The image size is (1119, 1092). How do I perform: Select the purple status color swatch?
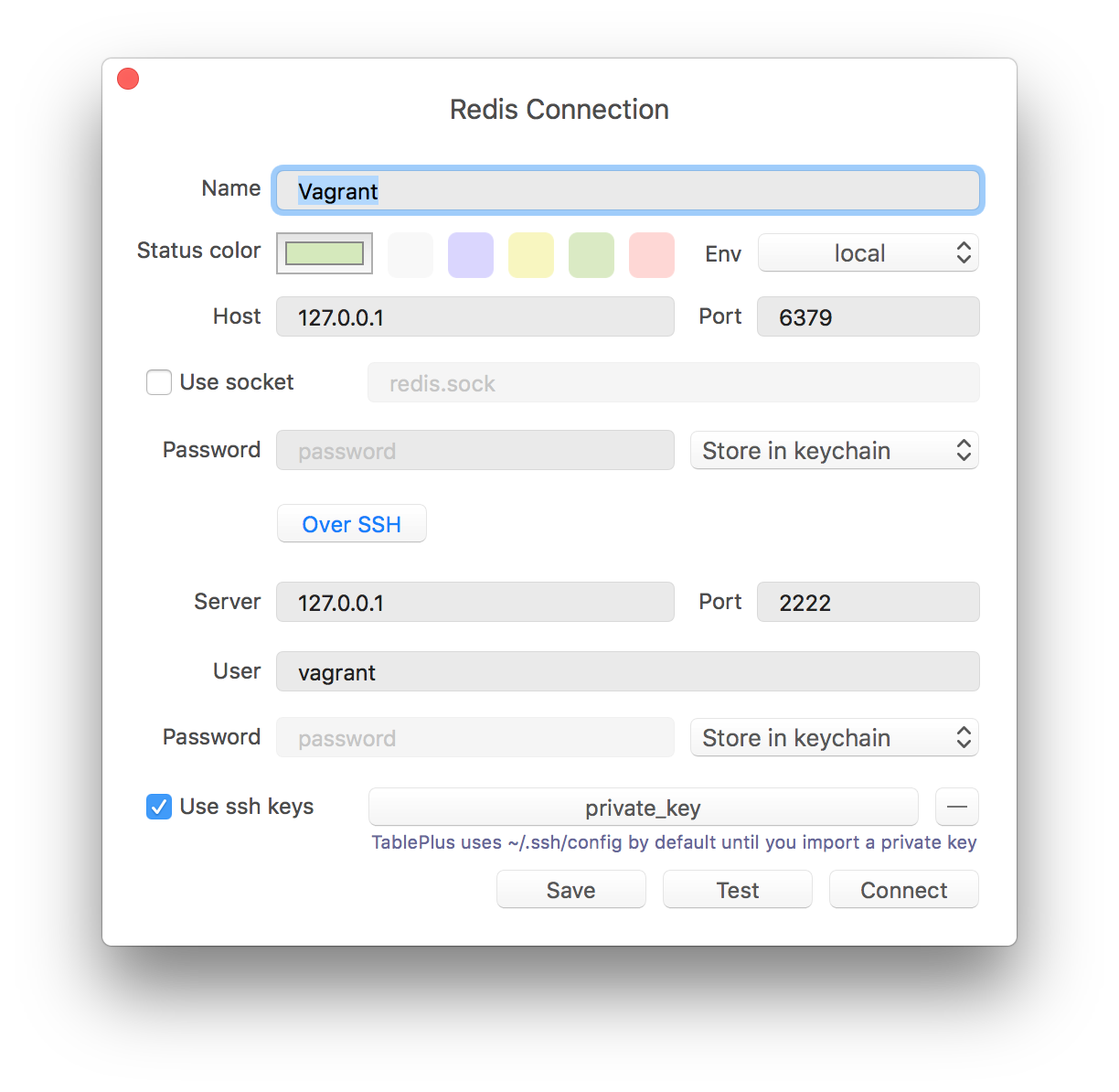pyautogui.click(x=470, y=254)
